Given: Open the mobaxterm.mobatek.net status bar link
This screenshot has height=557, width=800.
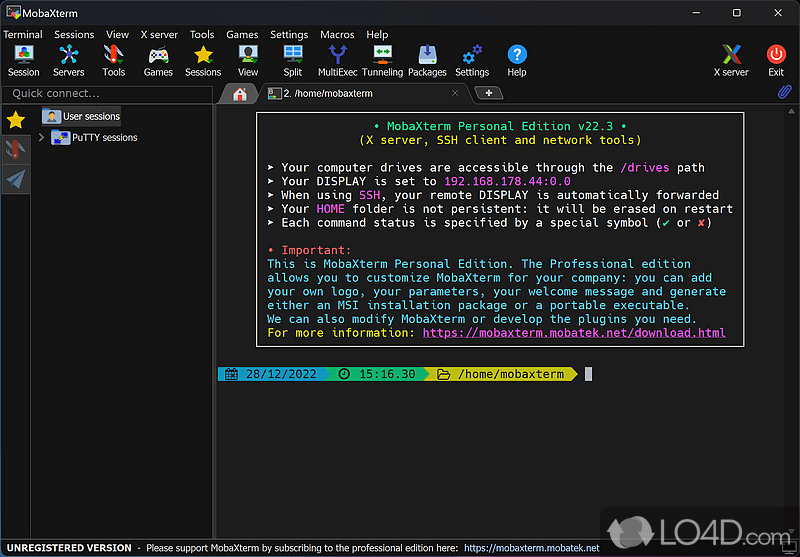Looking at the screenshot, I should [532, 548].
